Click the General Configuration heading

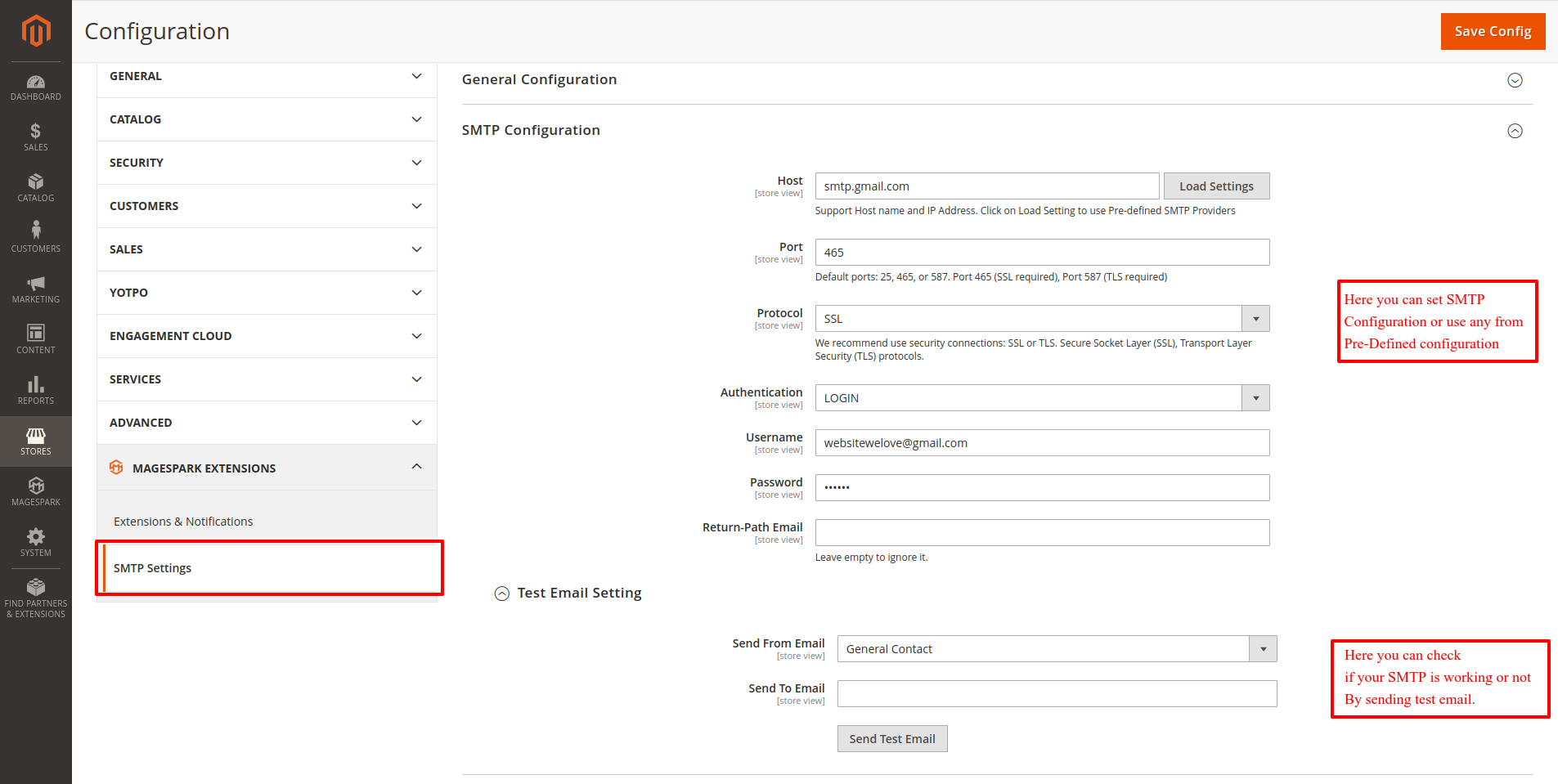[x=539, y=79]
